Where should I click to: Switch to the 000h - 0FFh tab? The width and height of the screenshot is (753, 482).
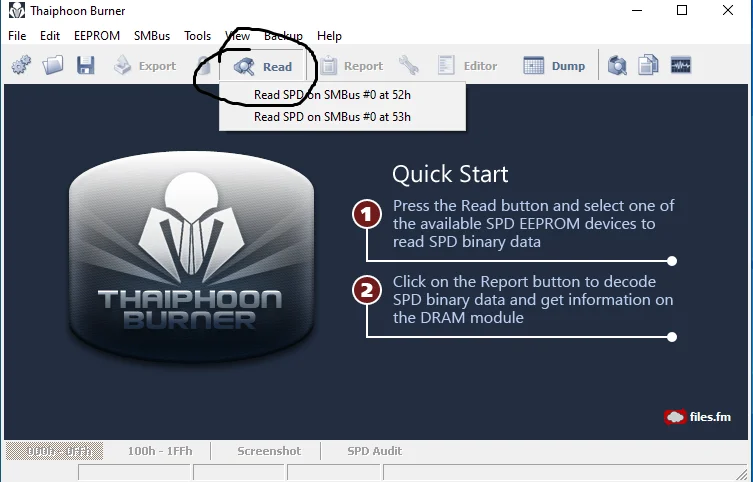[x=54, y=451]
